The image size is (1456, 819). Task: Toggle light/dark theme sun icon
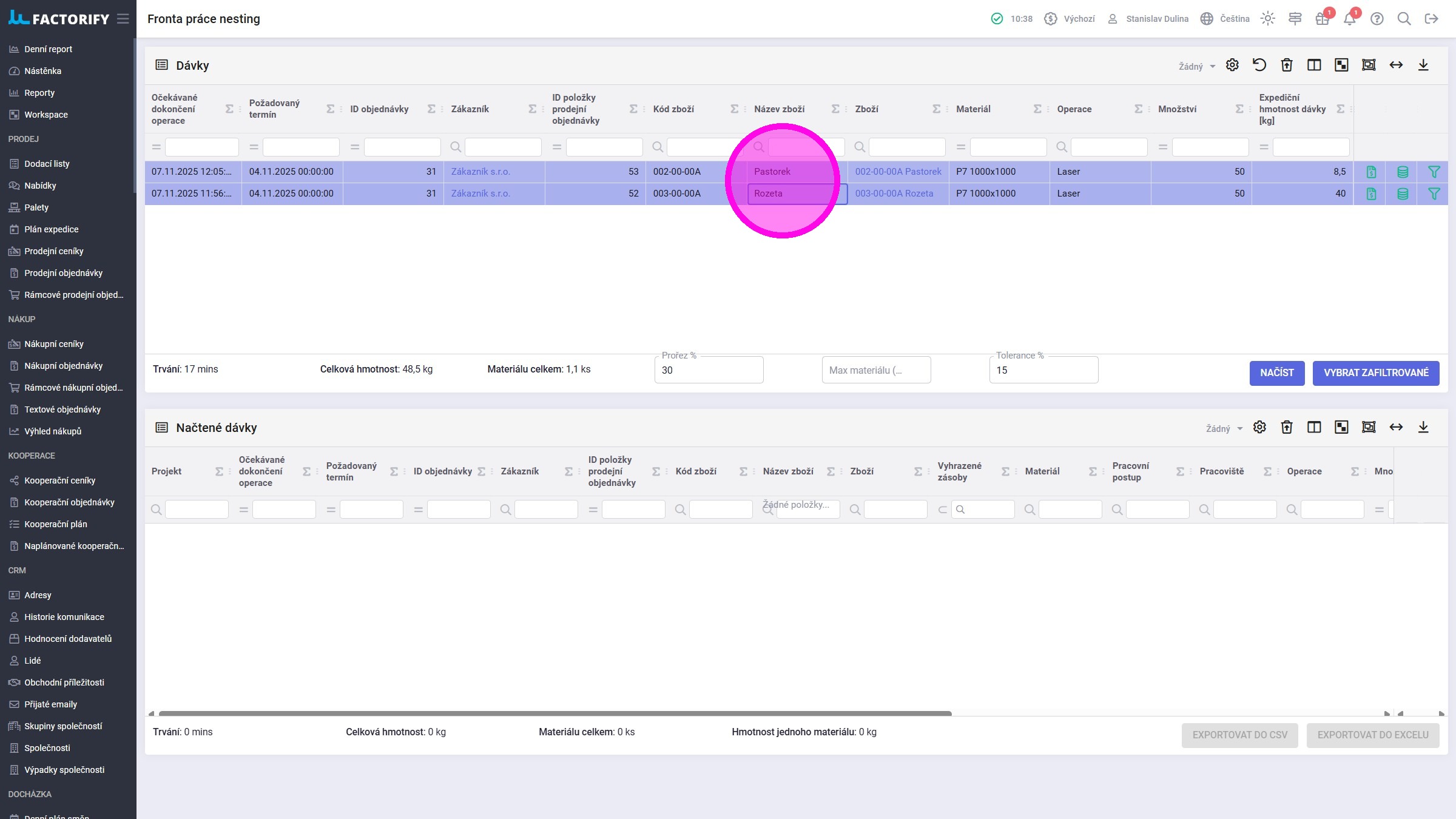[1267, 19]
